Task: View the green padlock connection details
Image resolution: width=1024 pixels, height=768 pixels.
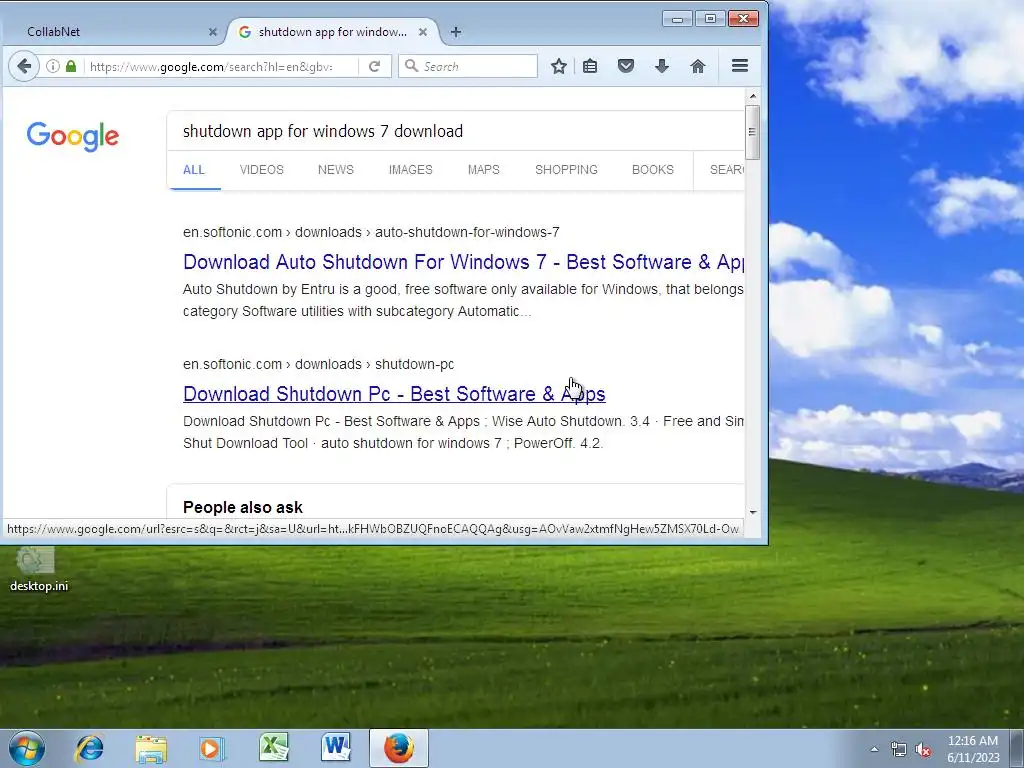Action: [71, 66]
